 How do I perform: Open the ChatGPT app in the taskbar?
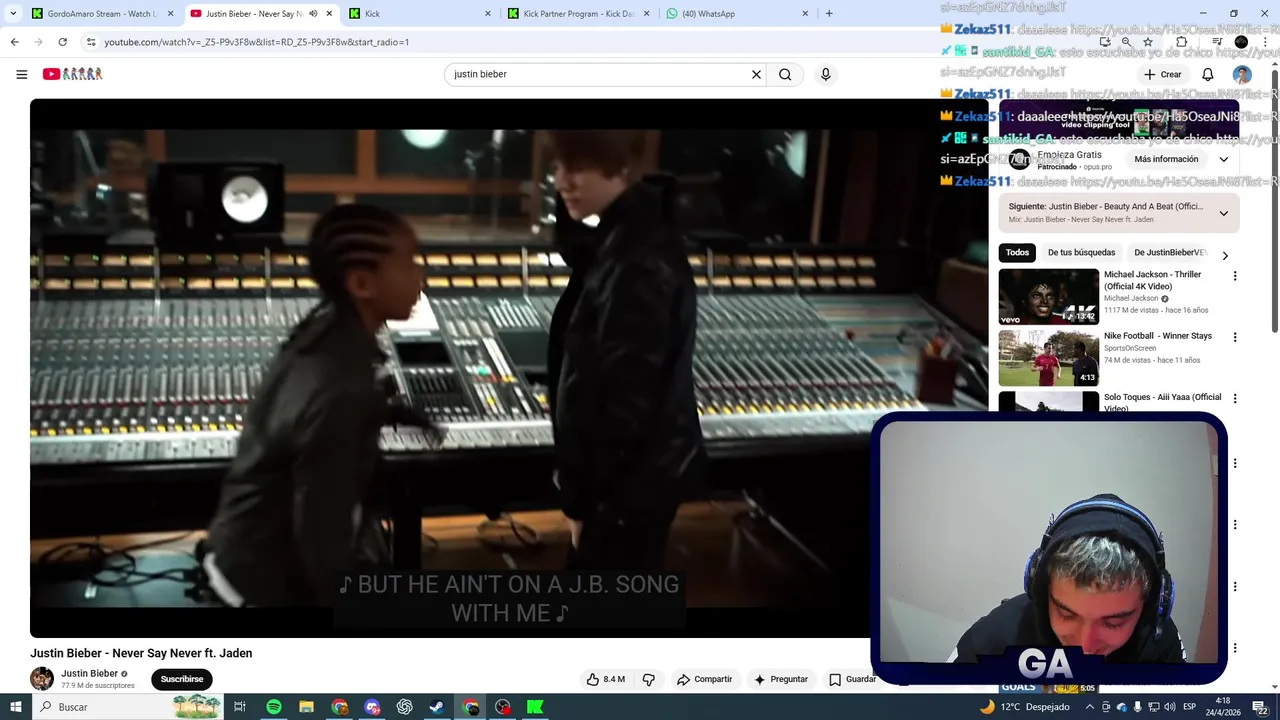(x=404, y=707)
